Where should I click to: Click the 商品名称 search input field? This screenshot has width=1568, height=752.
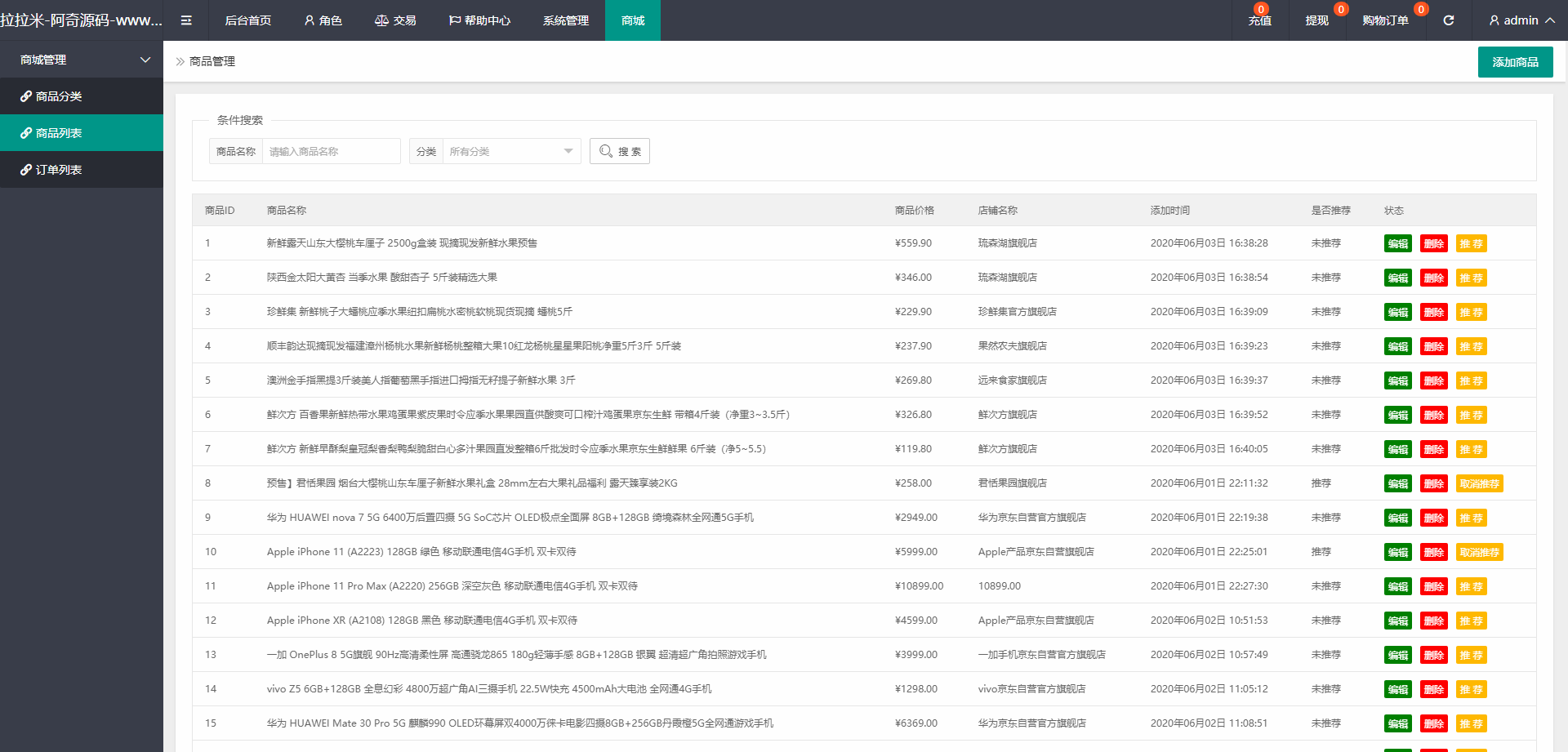pyautogui.click(x=331, y=151)
